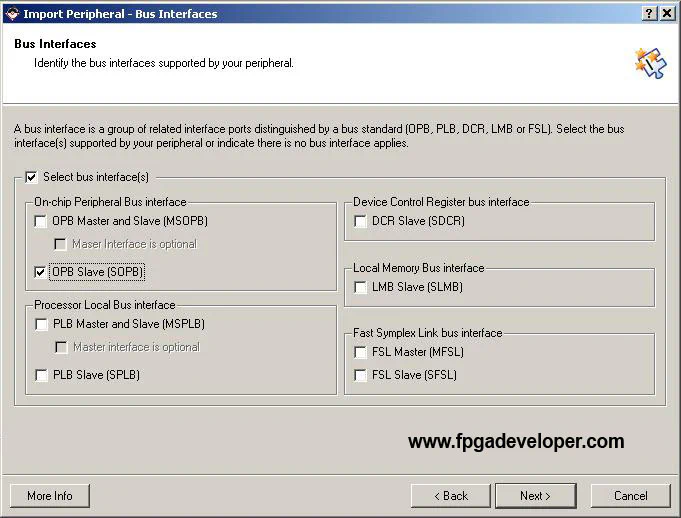The height and width of the screenshot is (518, 681).
Task: Click the Bus Interfaces heading text
Action: click(55, 45)
